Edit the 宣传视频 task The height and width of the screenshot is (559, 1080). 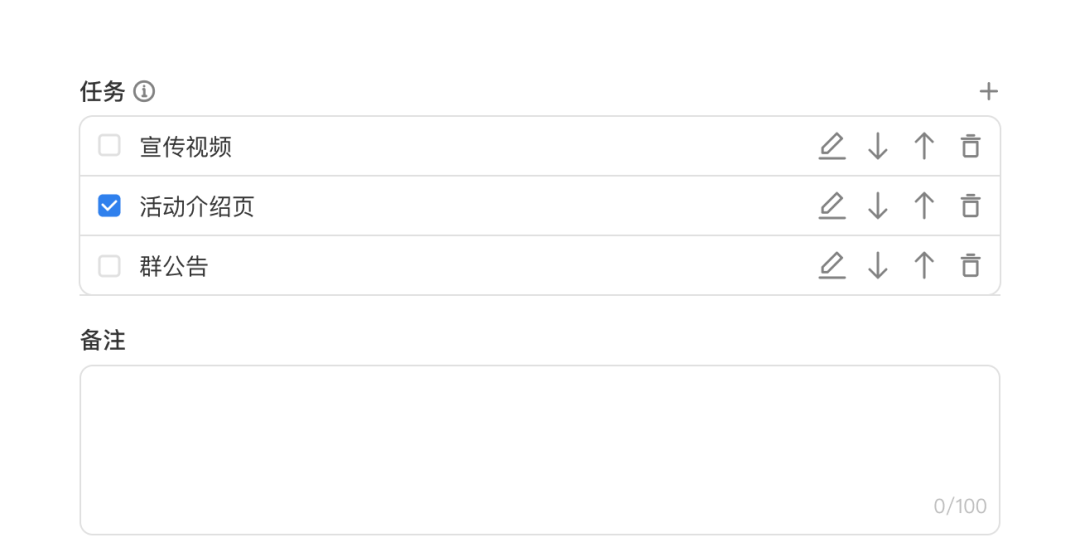pos(831,146)
